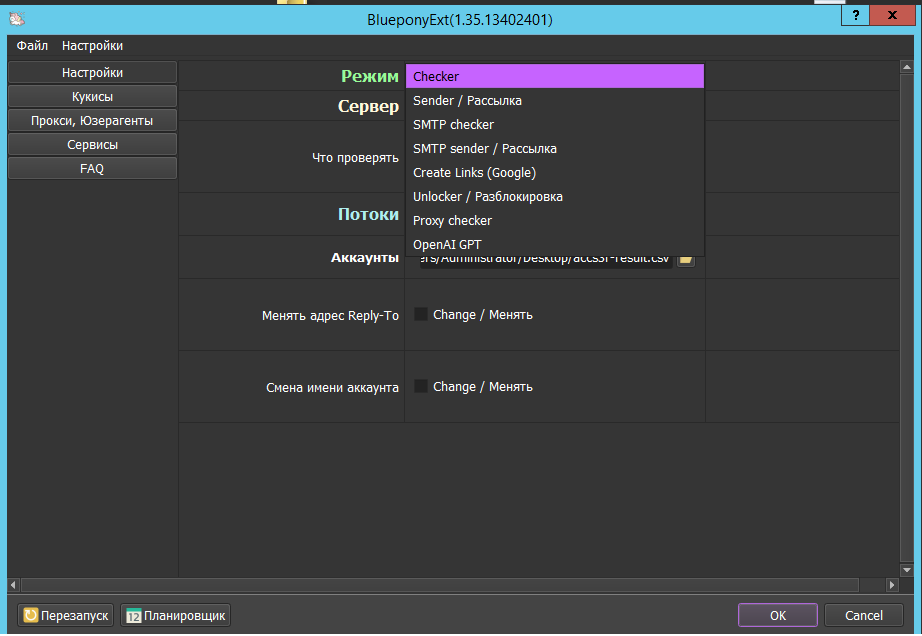Click vertical scrollbar down arrow
Viewport: 922px width, 636px height.
pyautogui.click(x=906, y=570)
